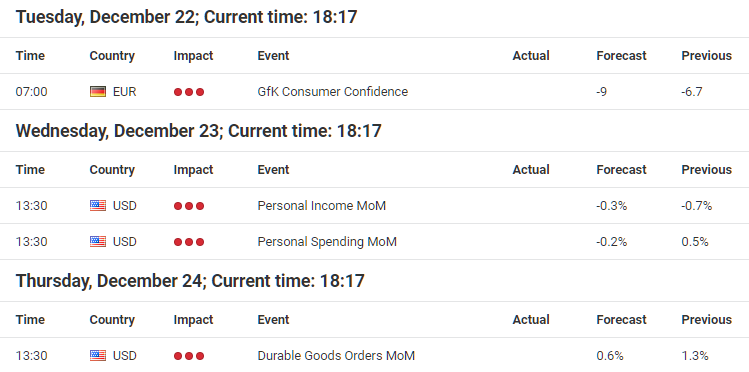The width and height of the screenshot is (749, 372).
Task: Open Personal Income MoM event
Action: (x=321, y=206)
